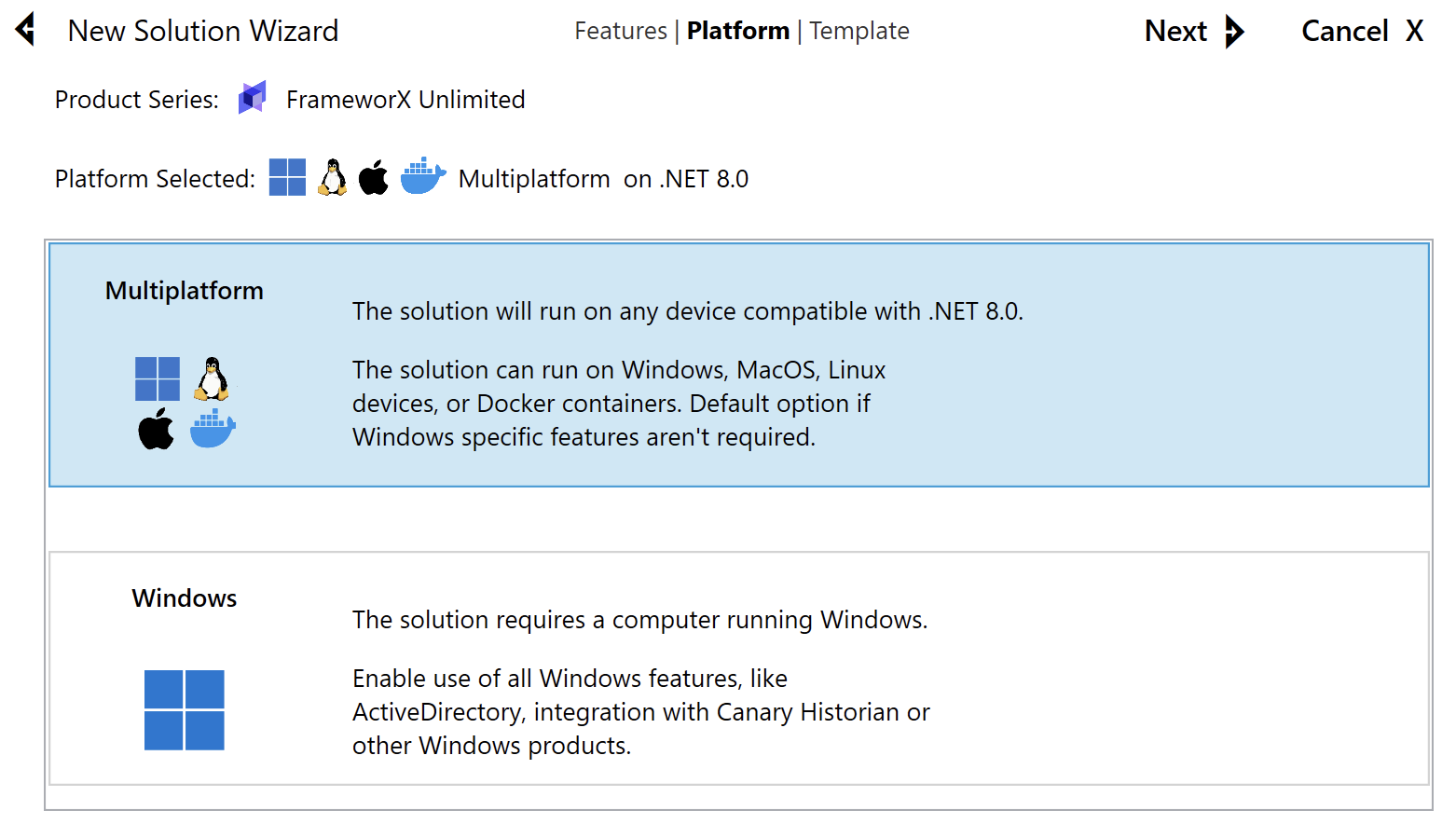Close the wizard with the X
Viewport: 1456px width, 824px height.
tap(1414, 31)
